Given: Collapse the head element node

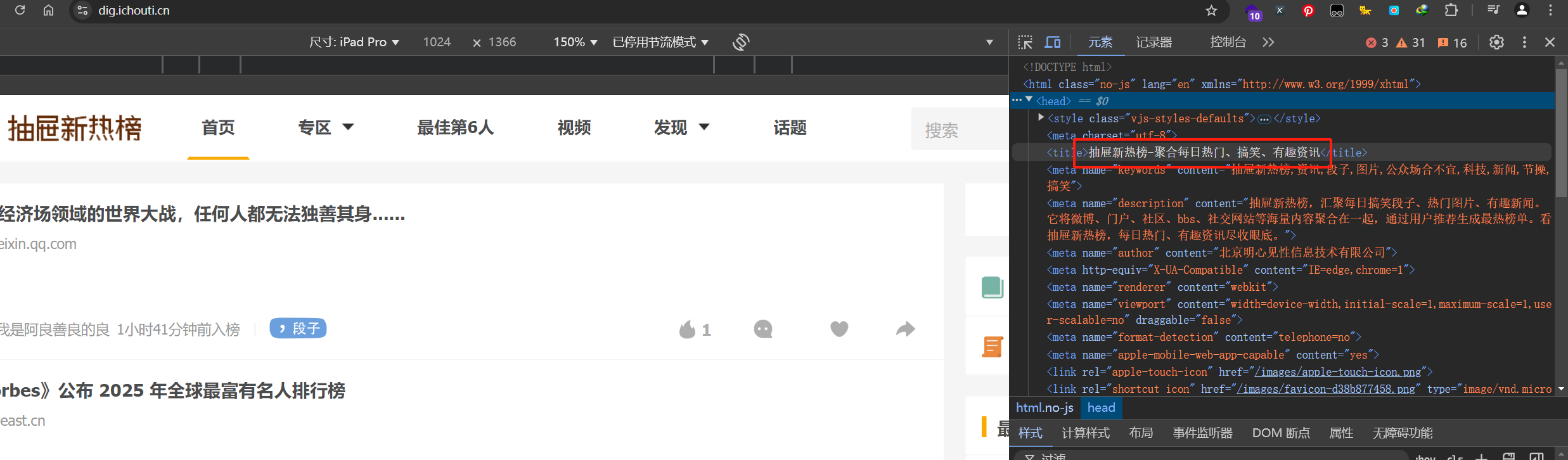Looking at the screenshot, I should [1029, 100].
